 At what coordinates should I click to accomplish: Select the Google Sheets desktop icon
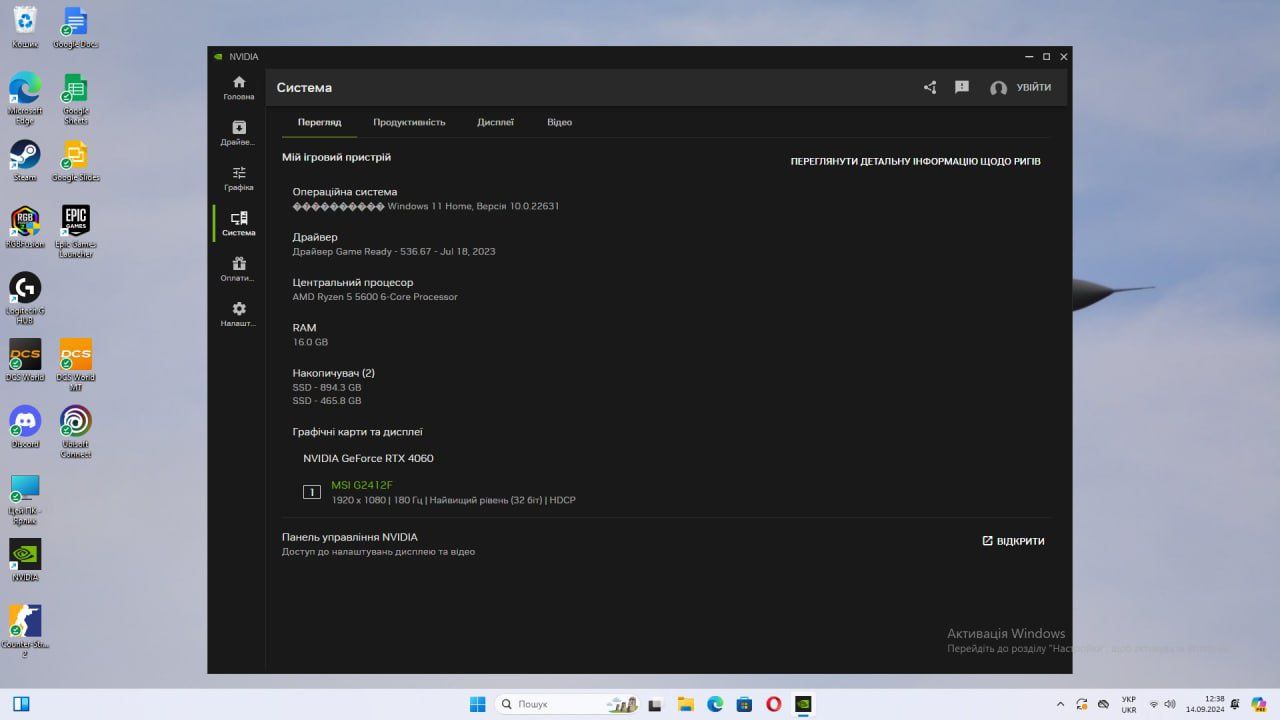tap(76, 98)
